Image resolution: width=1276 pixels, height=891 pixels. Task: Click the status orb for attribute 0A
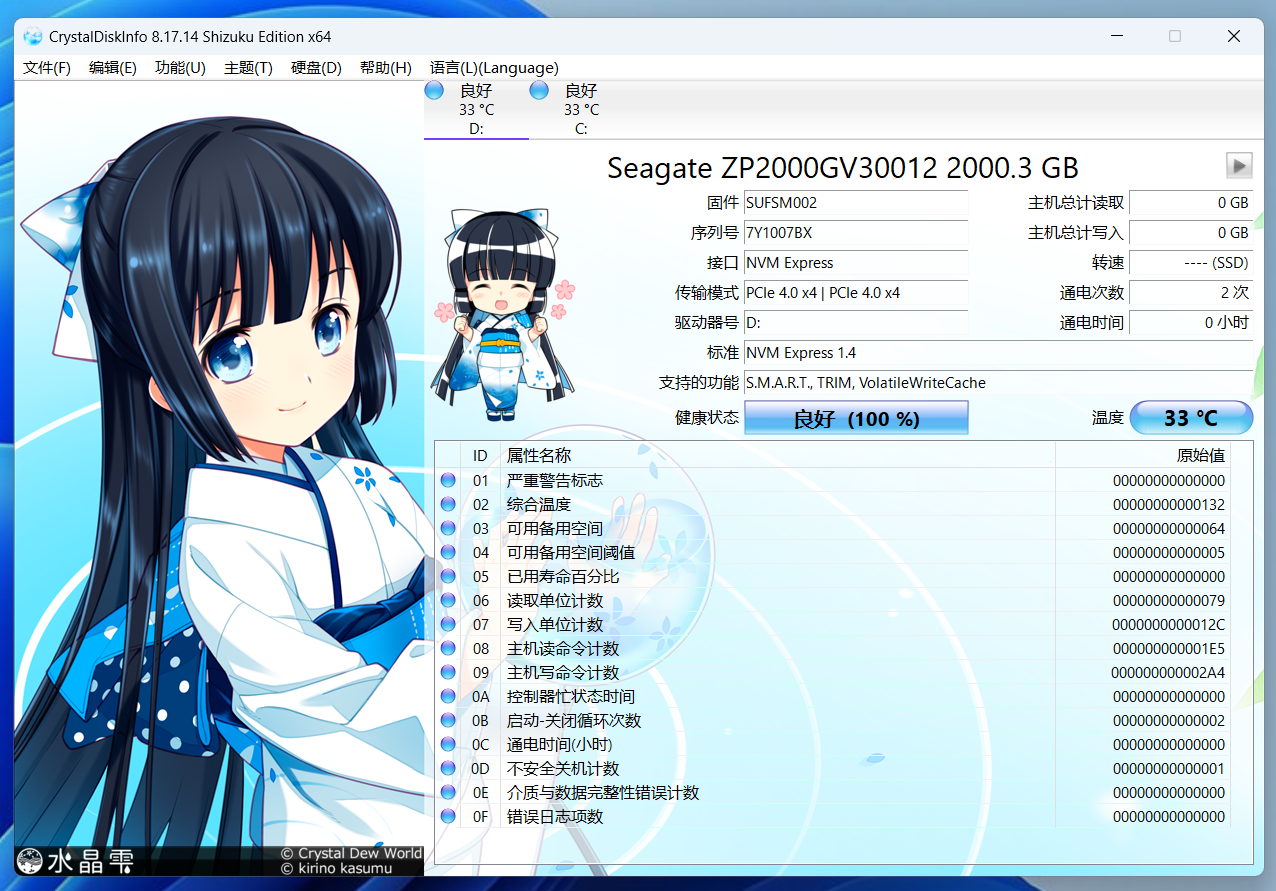click(x=448, y=696)
